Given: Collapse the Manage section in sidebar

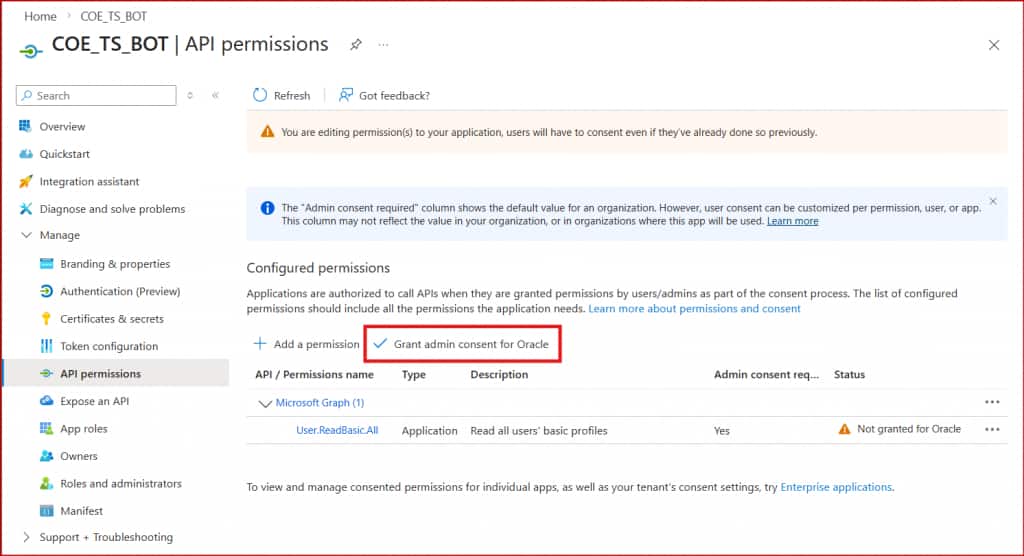Looking at the screenshot, I should [26, 235].
